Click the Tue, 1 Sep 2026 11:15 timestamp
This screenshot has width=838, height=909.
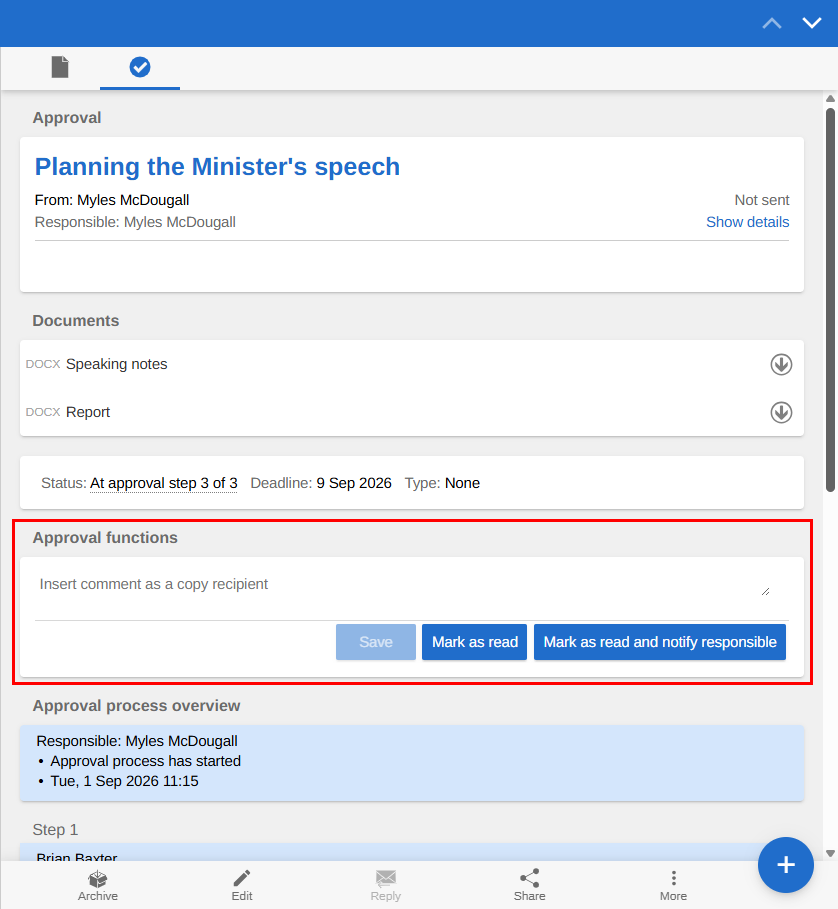tap(125, 781)
